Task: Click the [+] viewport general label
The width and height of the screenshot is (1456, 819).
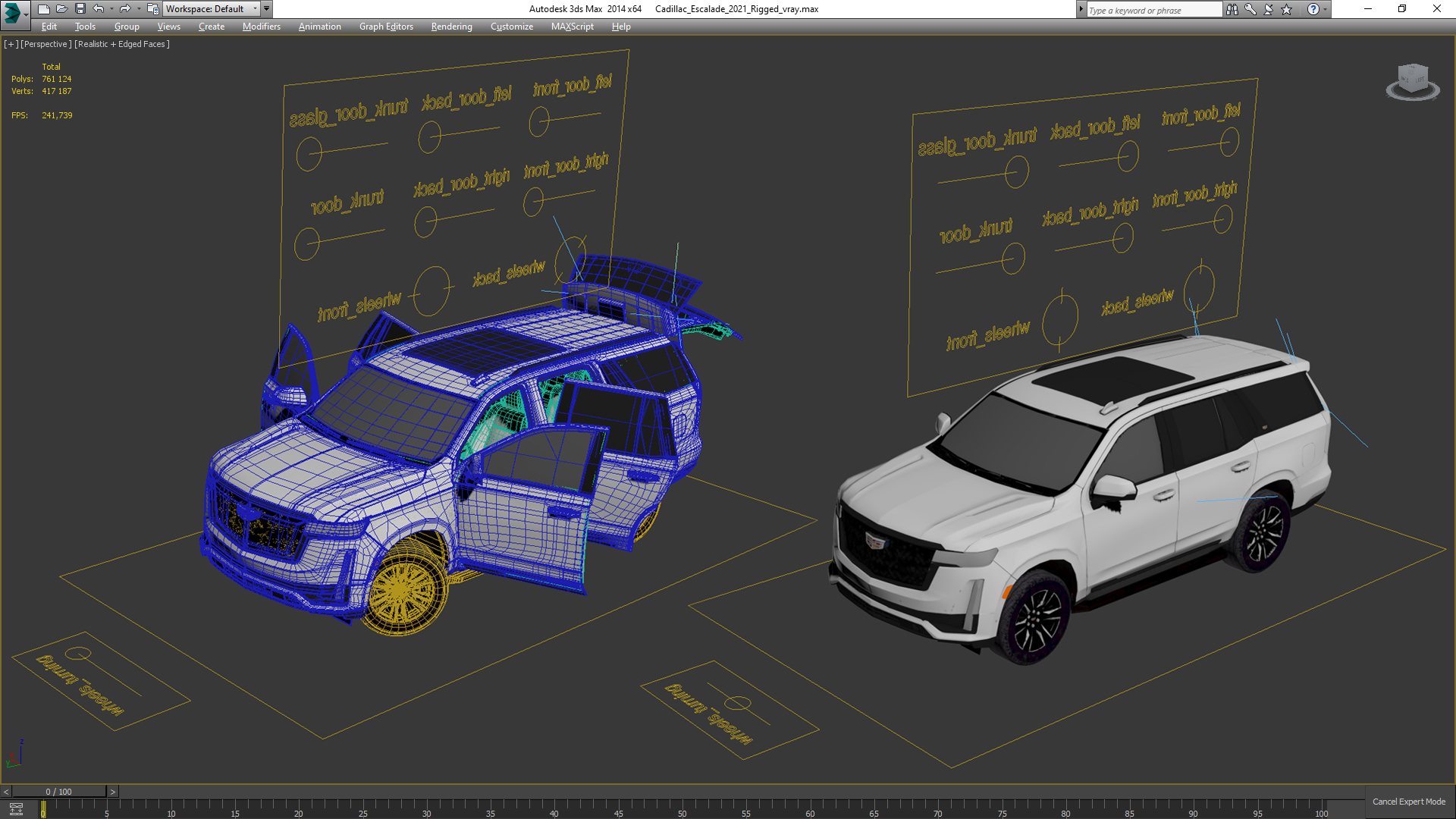Action: 11,44
